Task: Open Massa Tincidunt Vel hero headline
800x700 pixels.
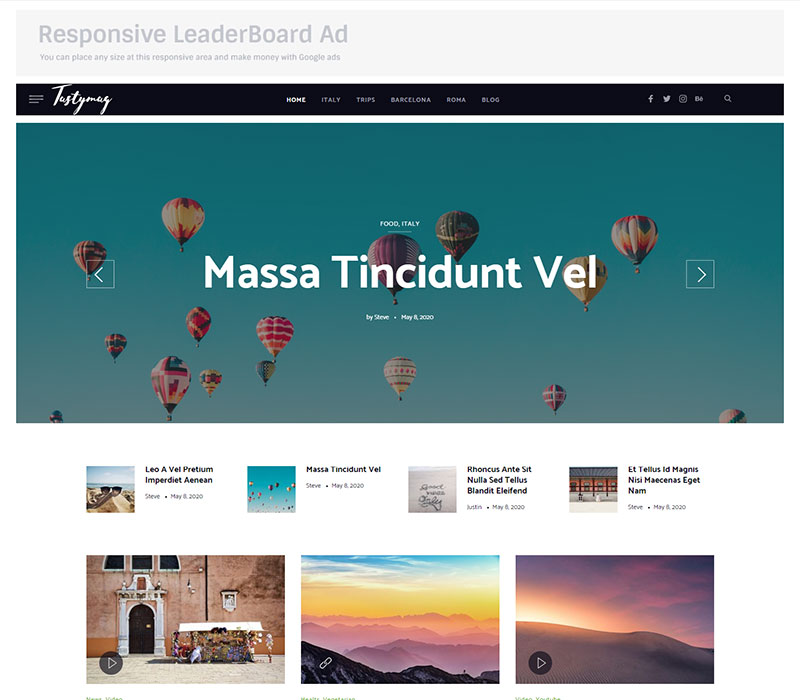Action: click(x=400, y=272)
